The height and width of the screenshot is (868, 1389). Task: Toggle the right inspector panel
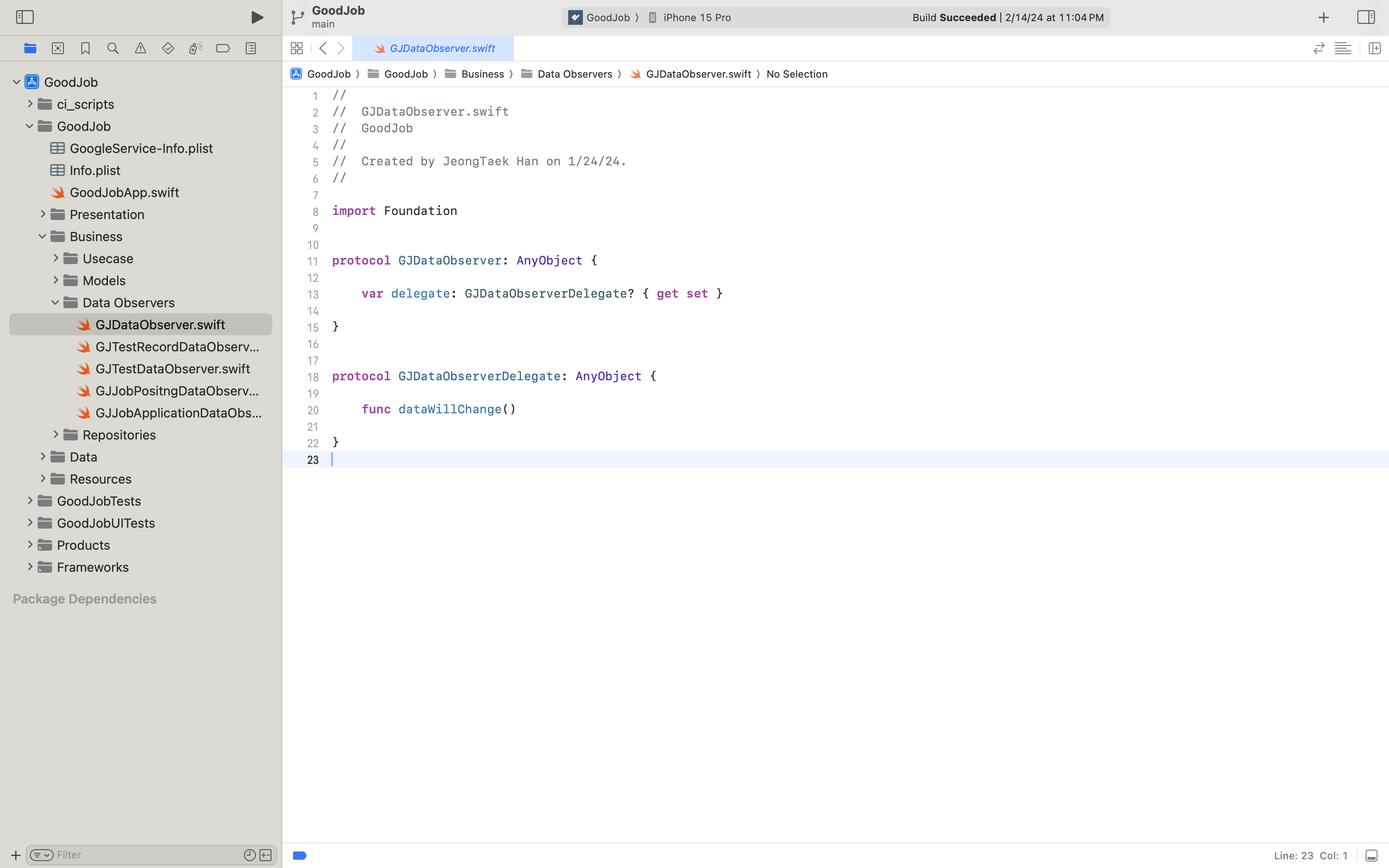[1366, 17]
